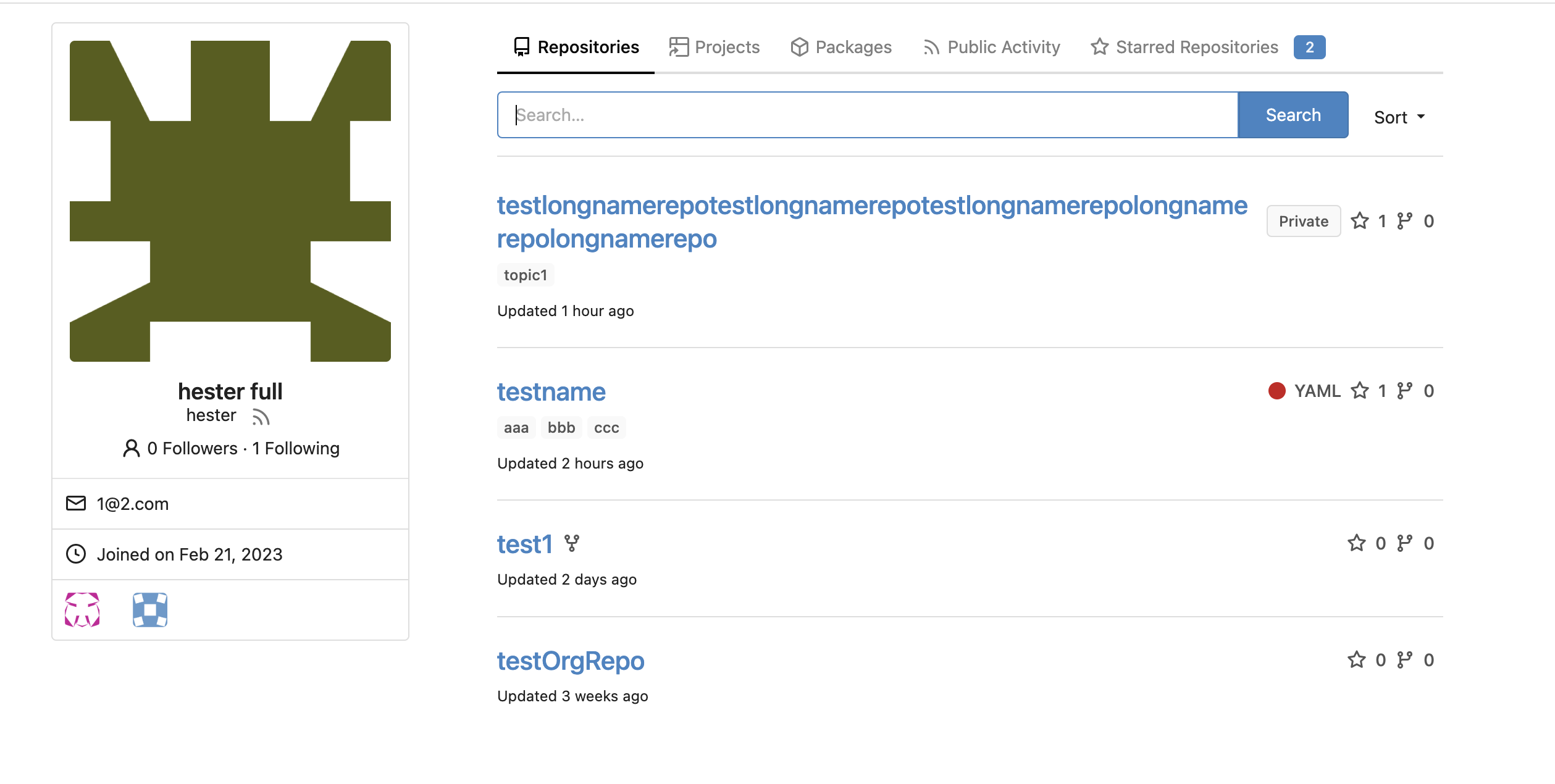This screenshot has height=784, width=1555.
Task: Open the testOrgRepo repository
Action: [x=571, y=661]
